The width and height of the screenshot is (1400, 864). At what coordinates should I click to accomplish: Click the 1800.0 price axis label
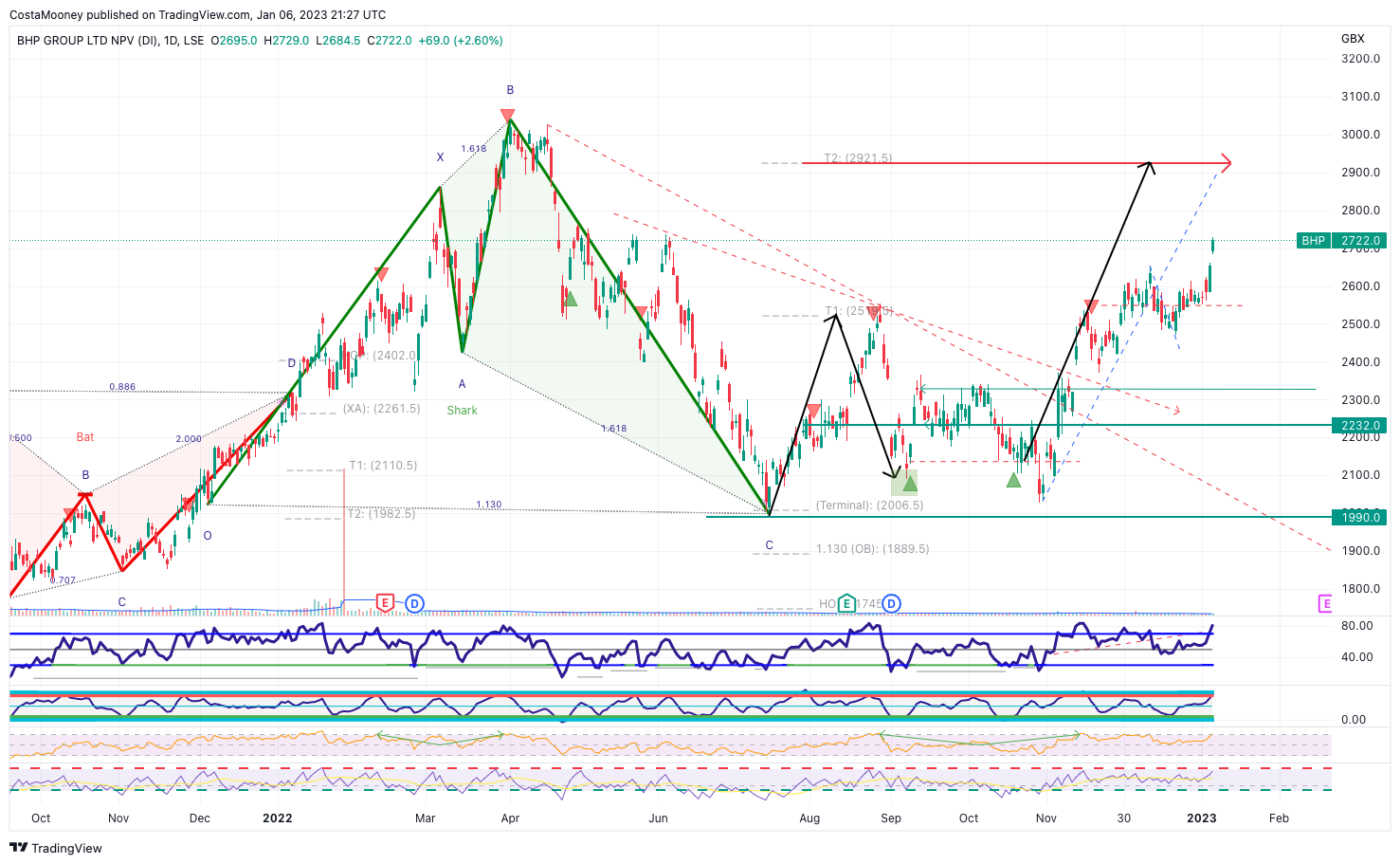point(1361,589)
